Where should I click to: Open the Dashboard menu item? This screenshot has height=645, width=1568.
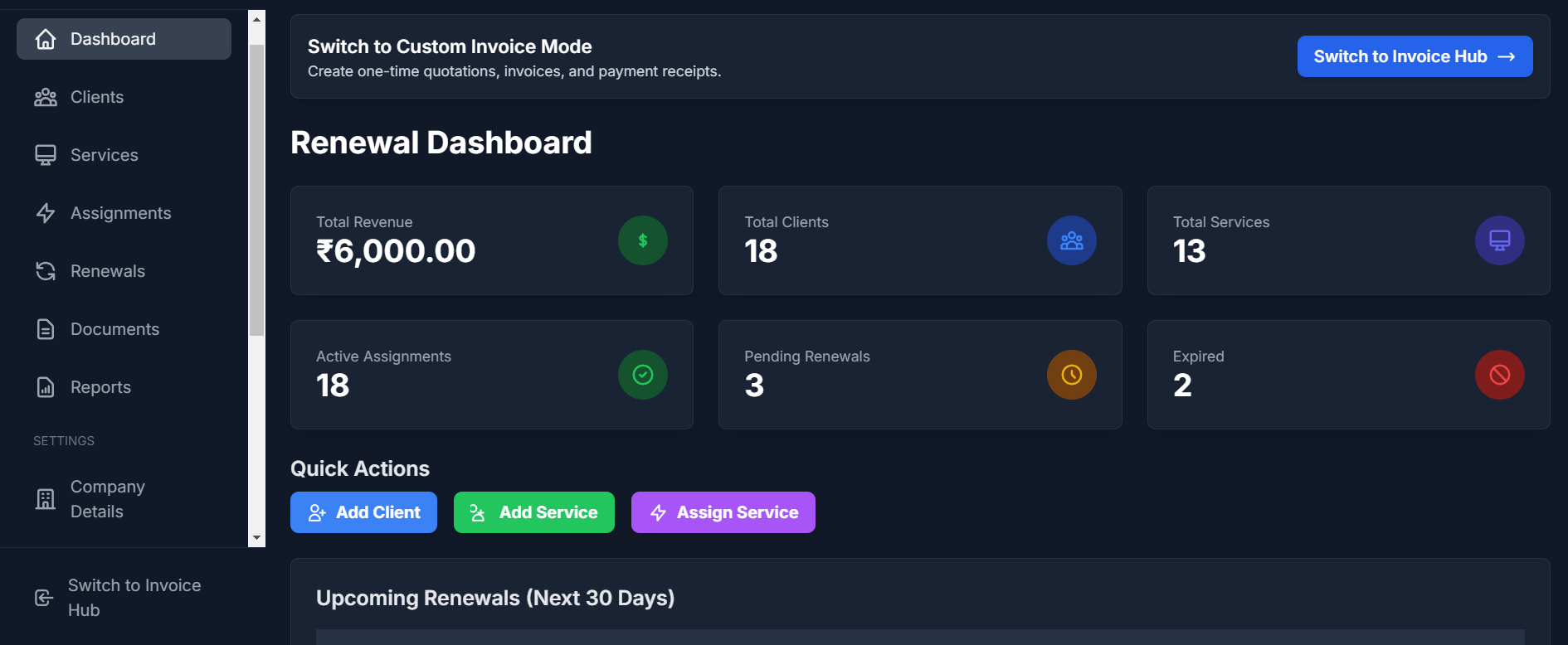click(124, 39)
